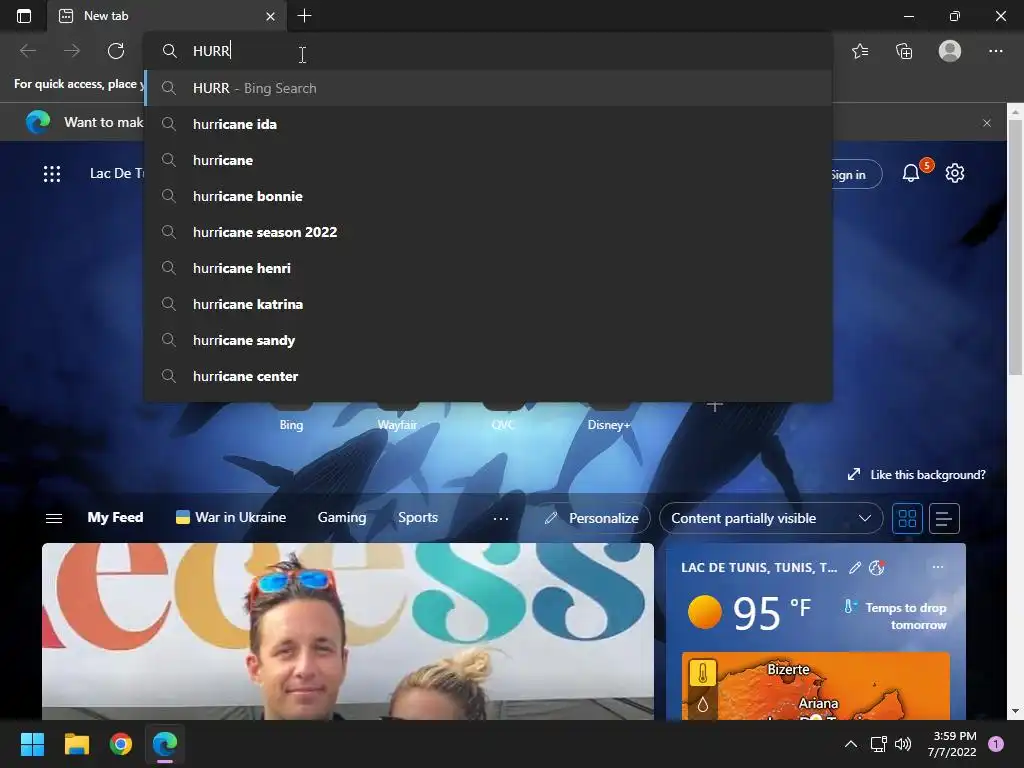Open the Collections panel
The height and width of the screenshot is (768, 1024).
[904, 51]
